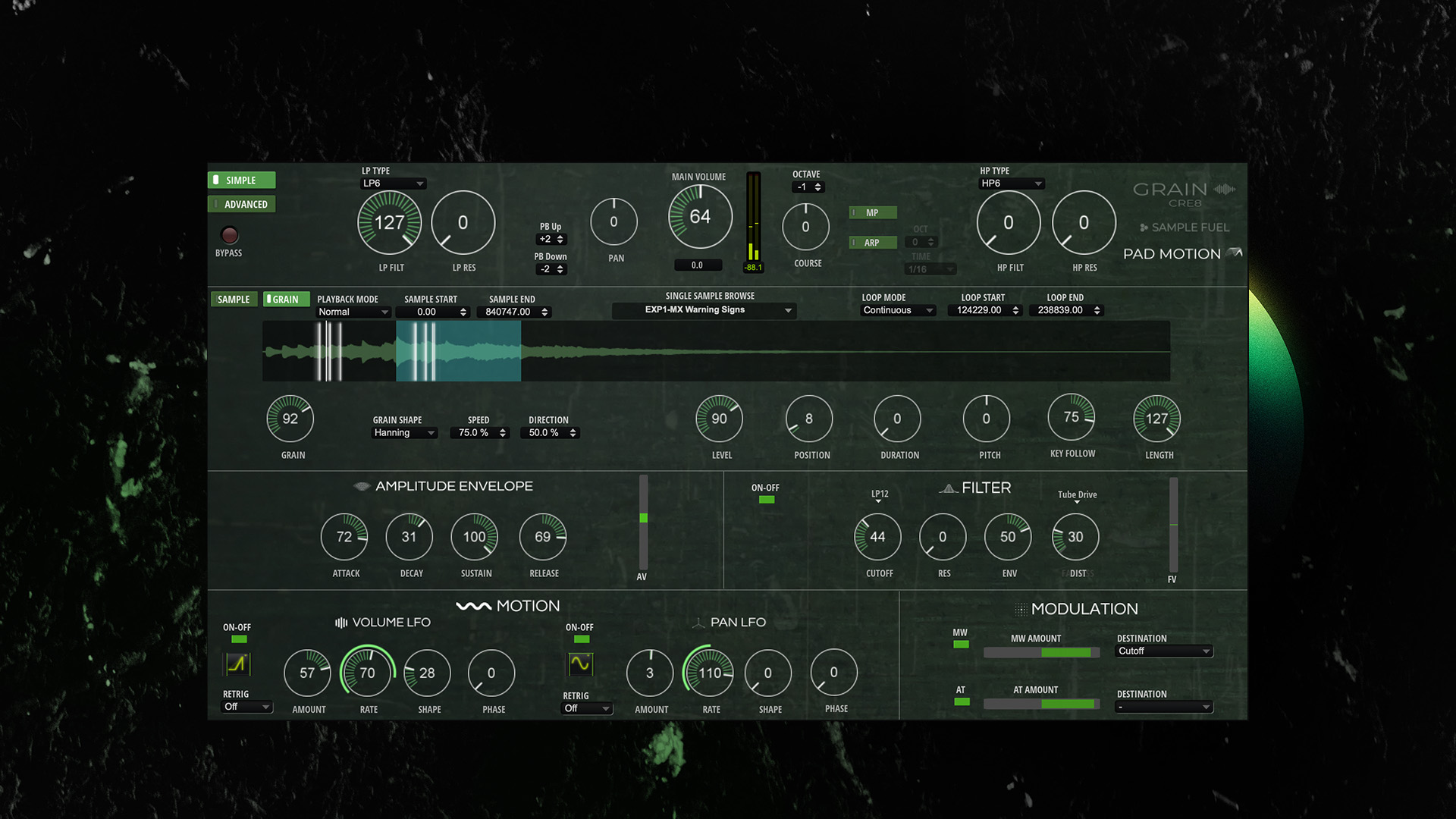
Task: Click the wave icon beside MOTION header
Action: pyautogui.click(x=472, y=605)
